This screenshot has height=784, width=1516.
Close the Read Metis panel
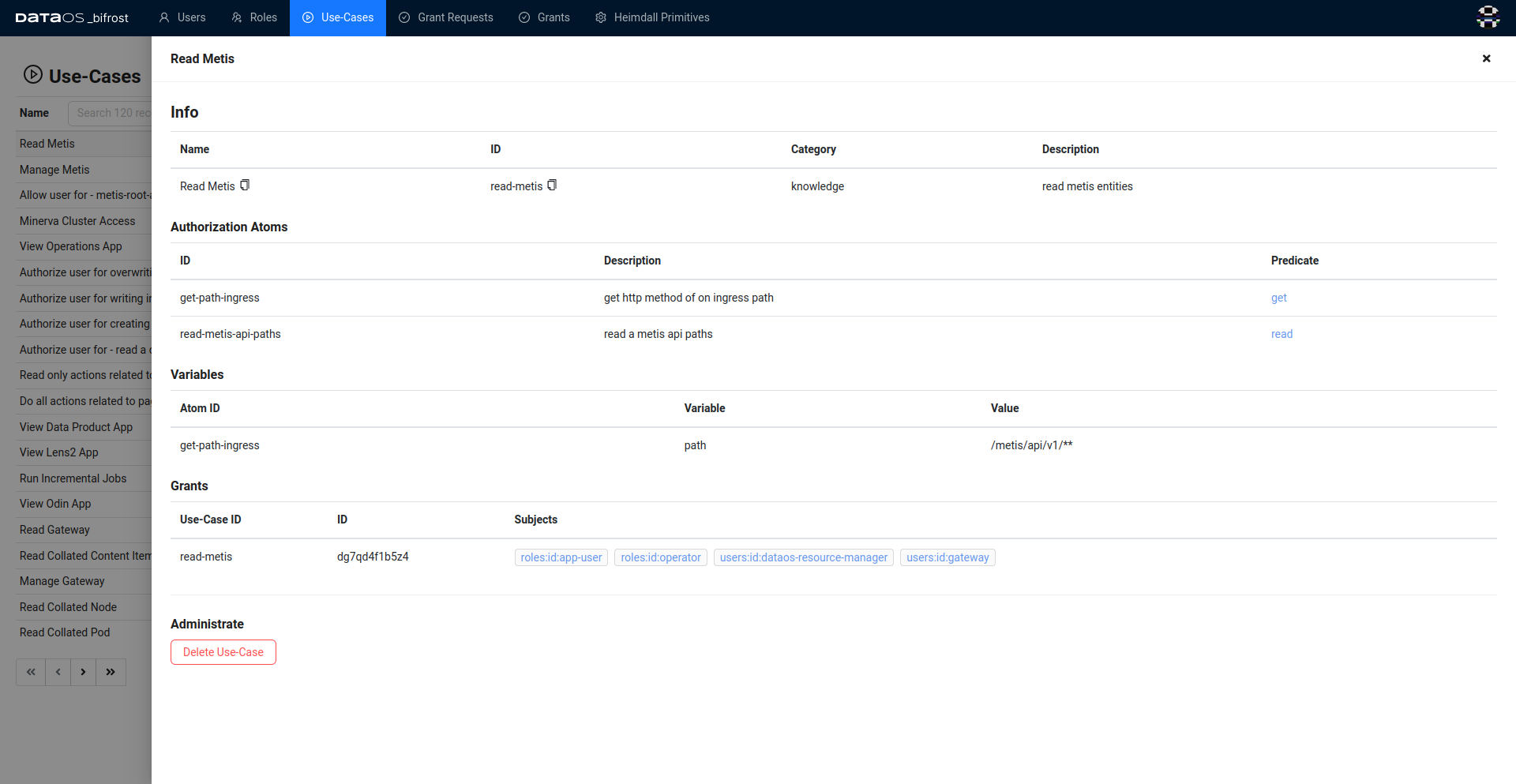tap(1486, 58)
